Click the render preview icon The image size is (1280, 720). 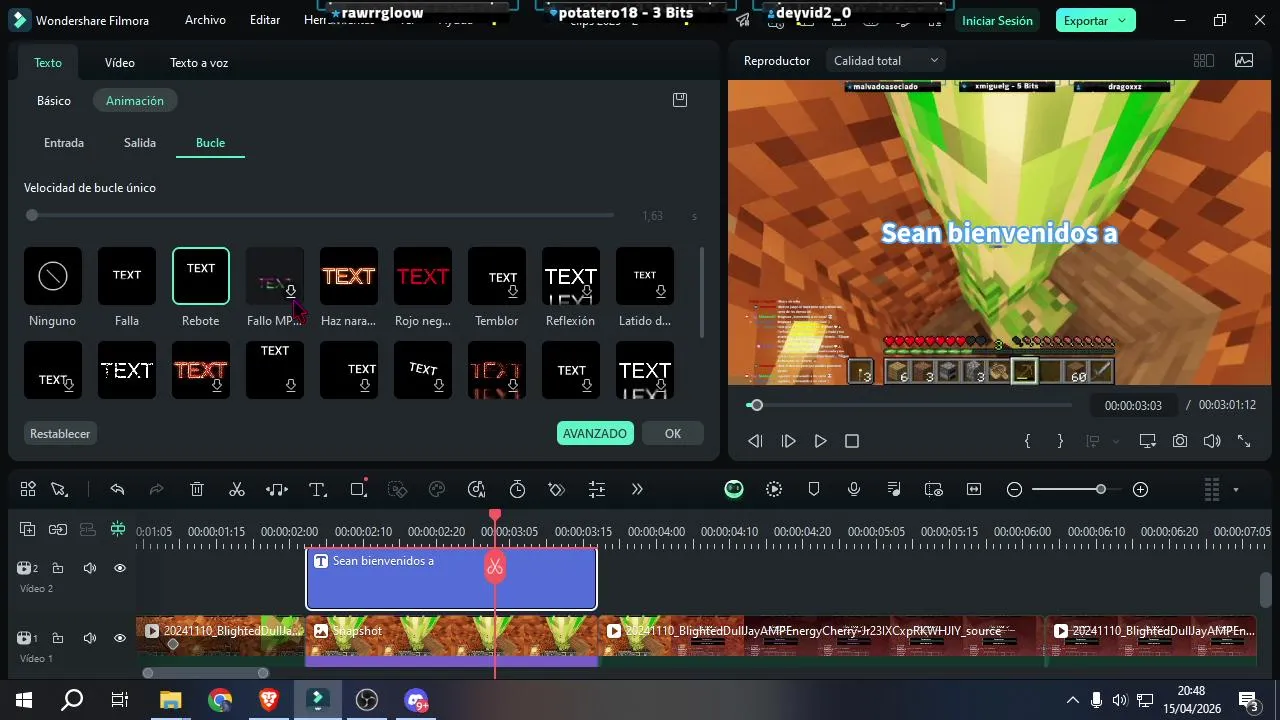coord(774,489)
